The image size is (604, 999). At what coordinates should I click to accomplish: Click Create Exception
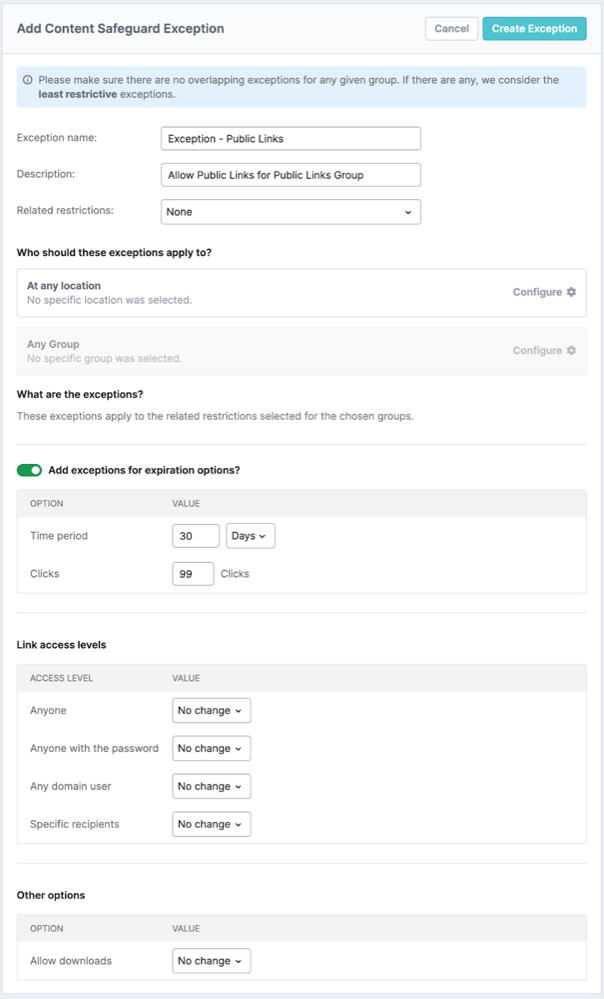pos(534,29)
